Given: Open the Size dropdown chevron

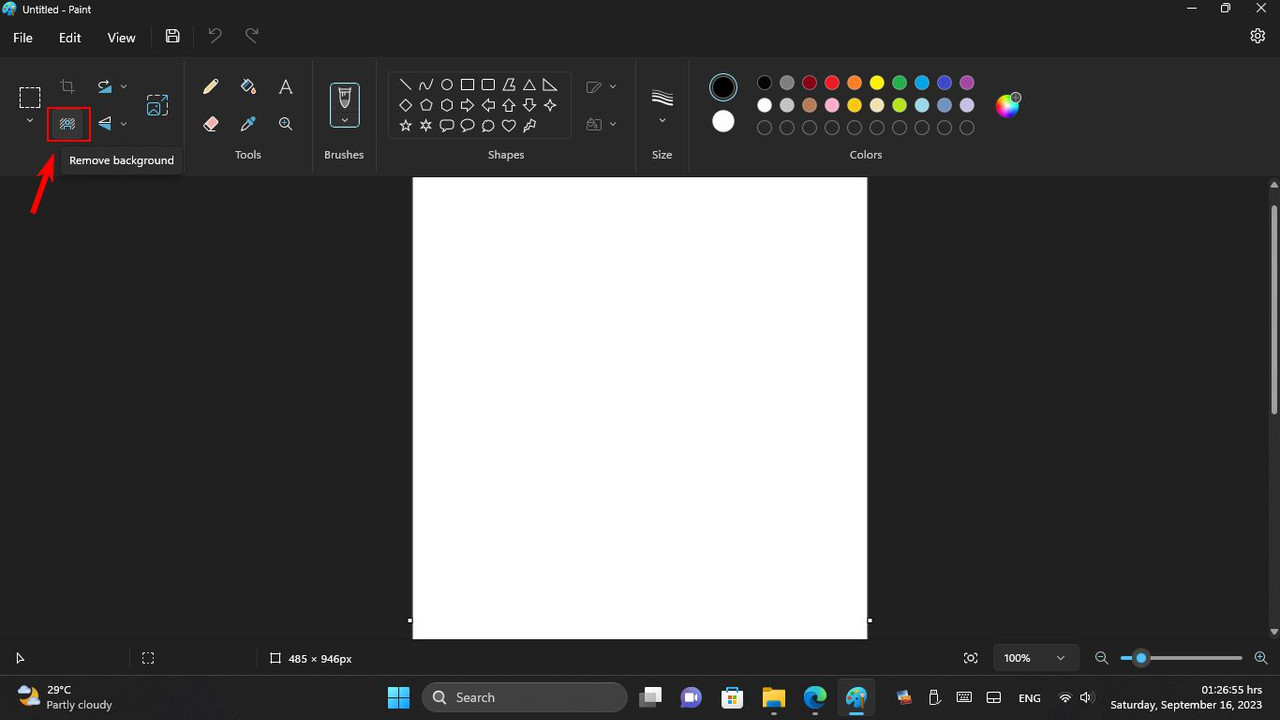Looking at the screenshot, I should pos(662,121).
